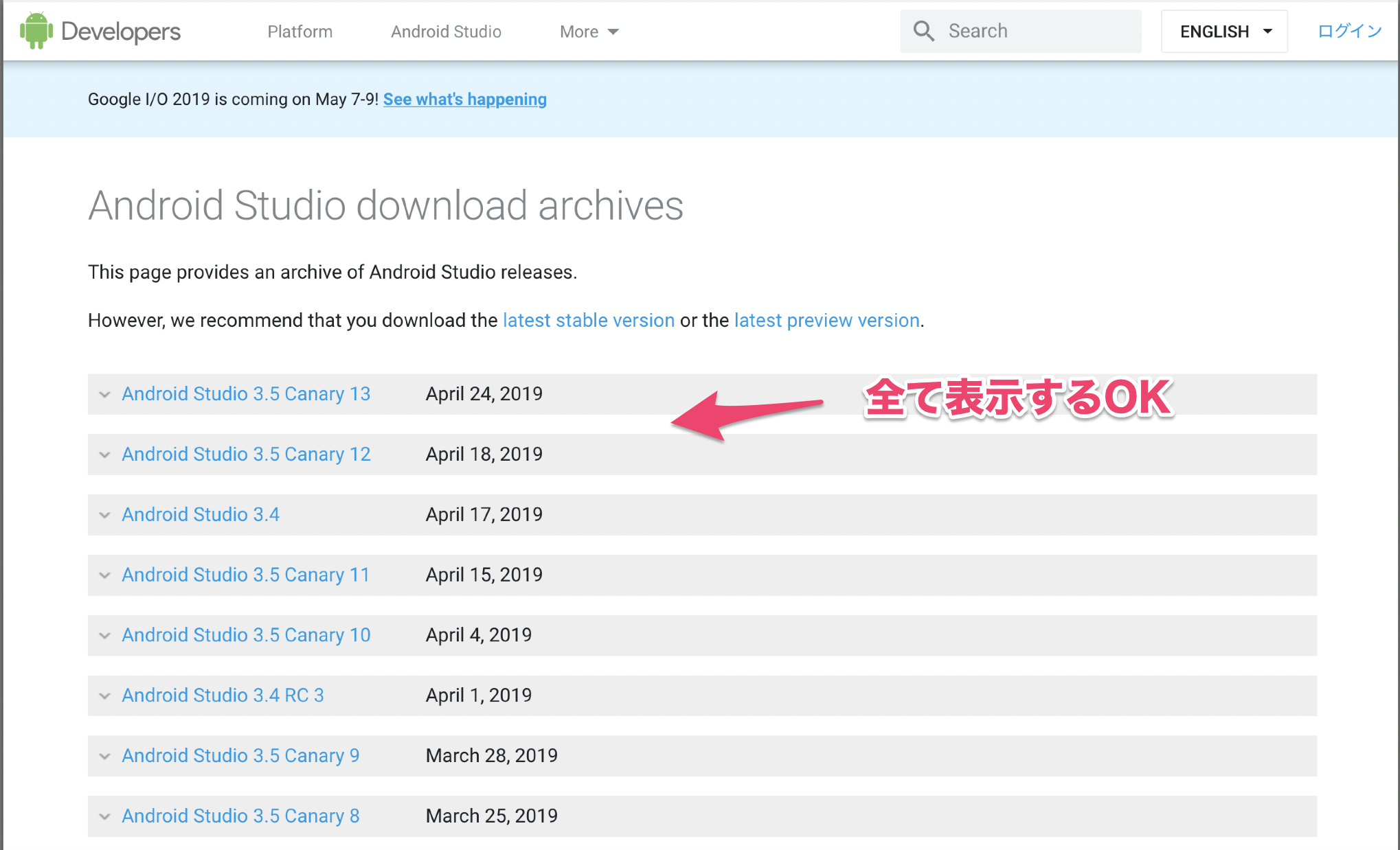Open the Android Studio nav item
Viewport: 1400px width, 850px height.
[x=446, y=32]
